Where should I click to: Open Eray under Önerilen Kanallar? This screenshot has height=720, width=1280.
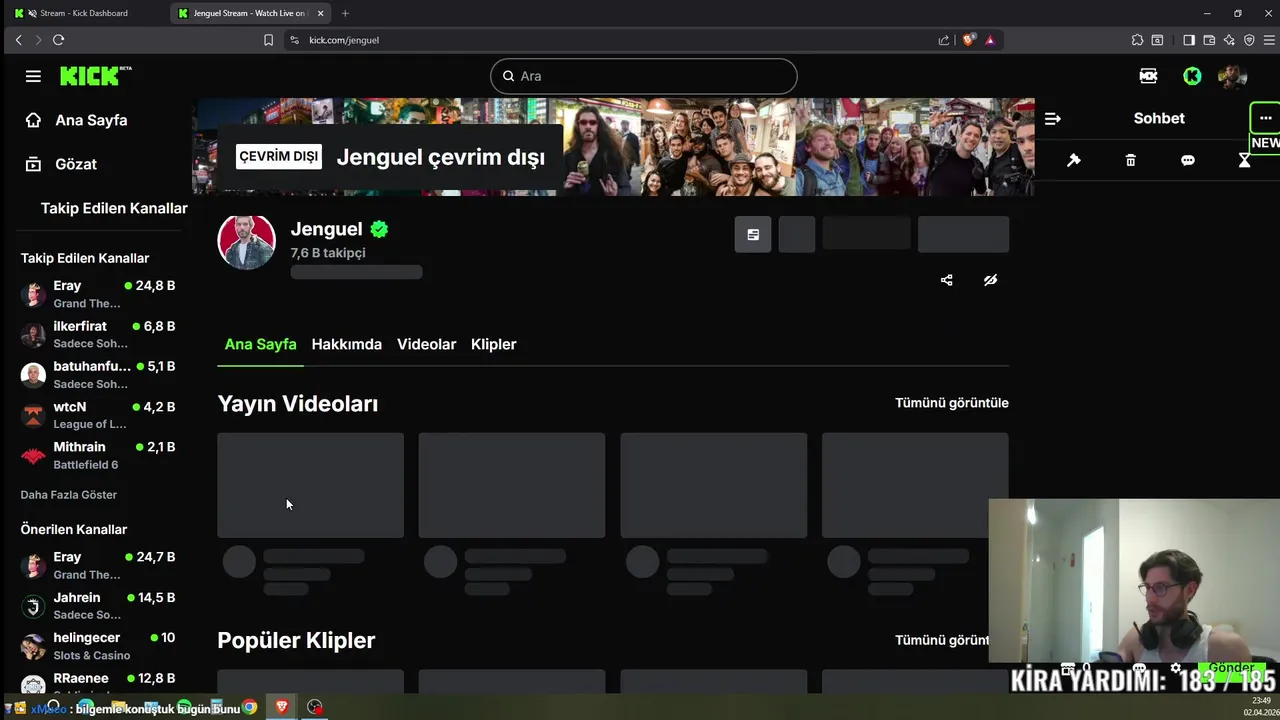pos(98,565)
